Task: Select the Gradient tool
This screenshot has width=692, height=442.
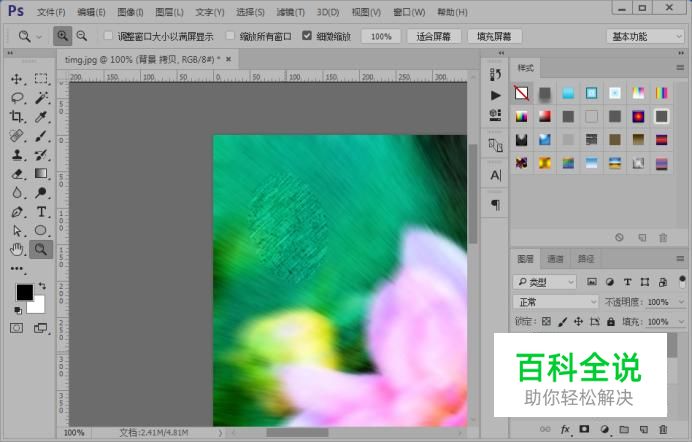Action: click(x=41, y=173)
